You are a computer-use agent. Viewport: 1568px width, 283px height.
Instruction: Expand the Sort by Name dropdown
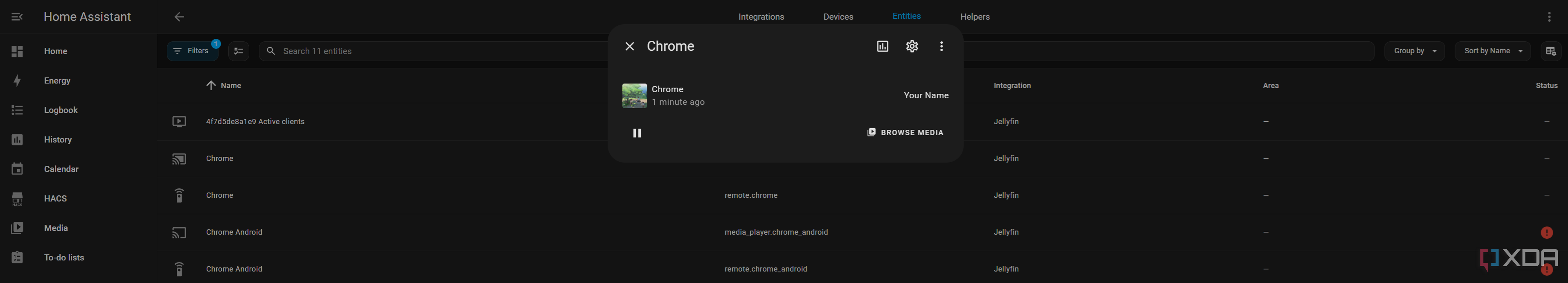point(1493,51)
